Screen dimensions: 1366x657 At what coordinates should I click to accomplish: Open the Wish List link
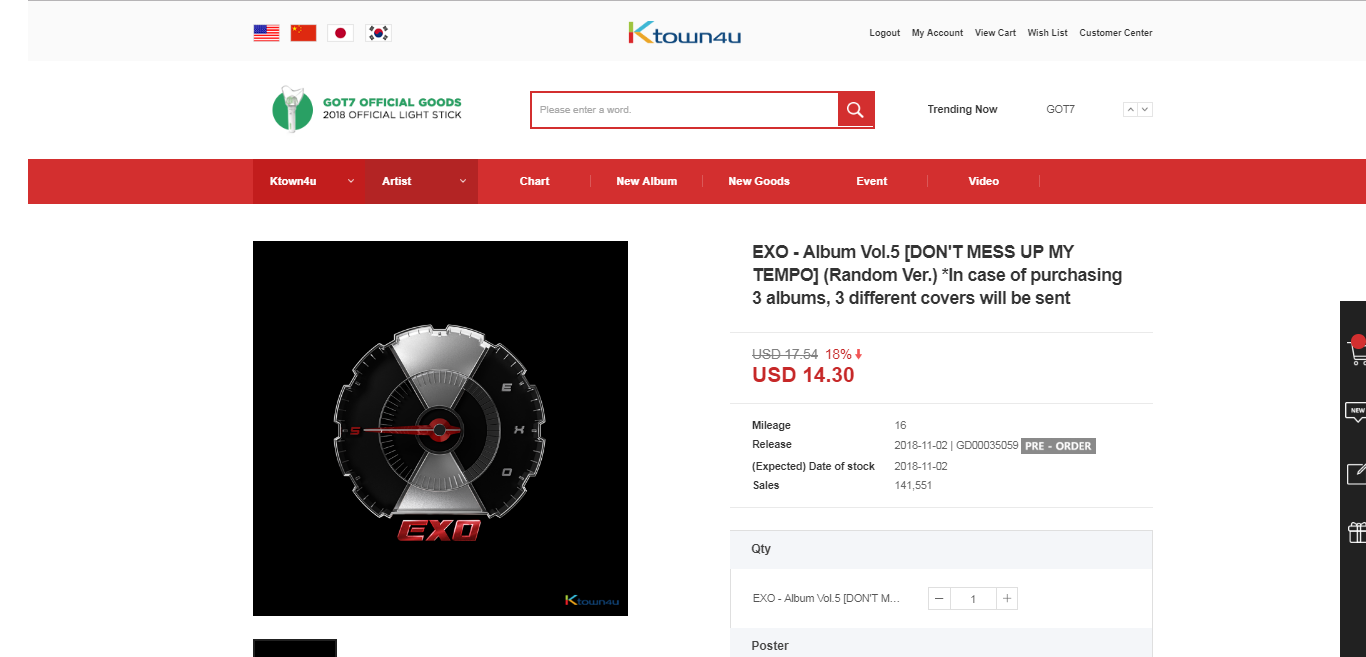click(1047, 33)
